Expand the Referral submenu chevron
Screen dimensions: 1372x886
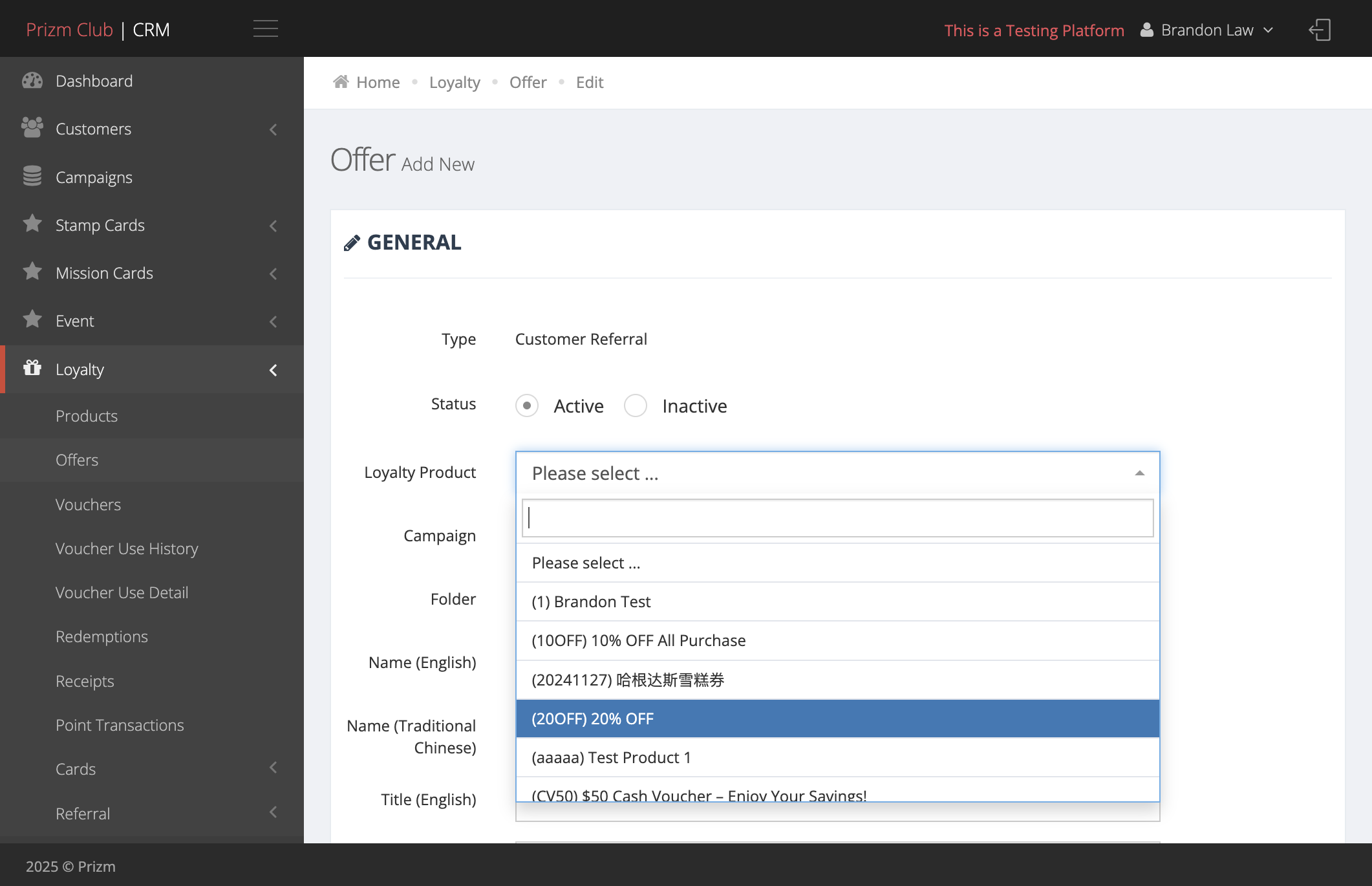click(273, 812)
